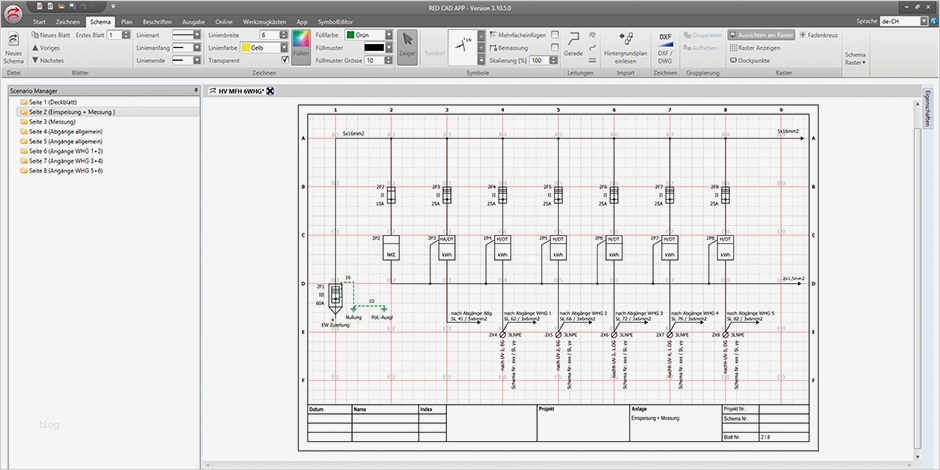Click the Füllen color fill tool

(301, 47)
